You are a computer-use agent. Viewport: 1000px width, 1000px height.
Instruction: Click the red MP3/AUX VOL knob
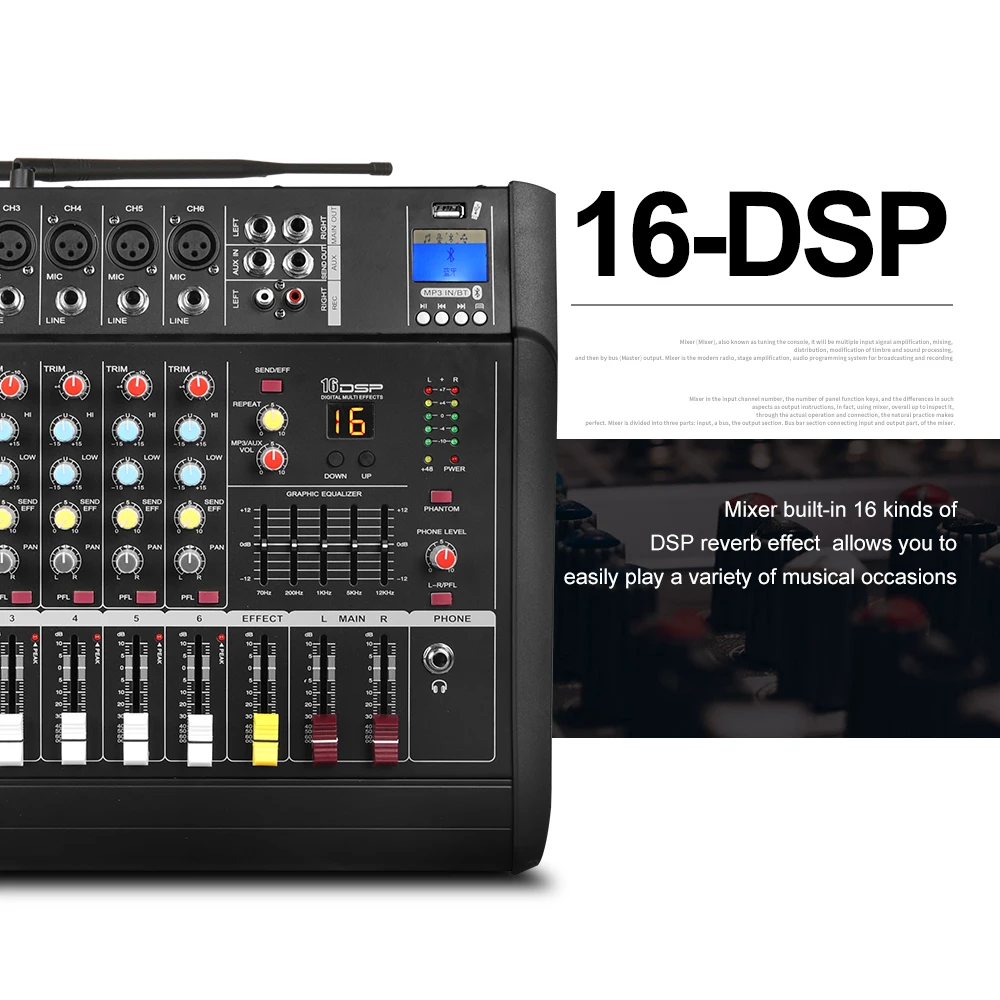click(x=273, y=459)
